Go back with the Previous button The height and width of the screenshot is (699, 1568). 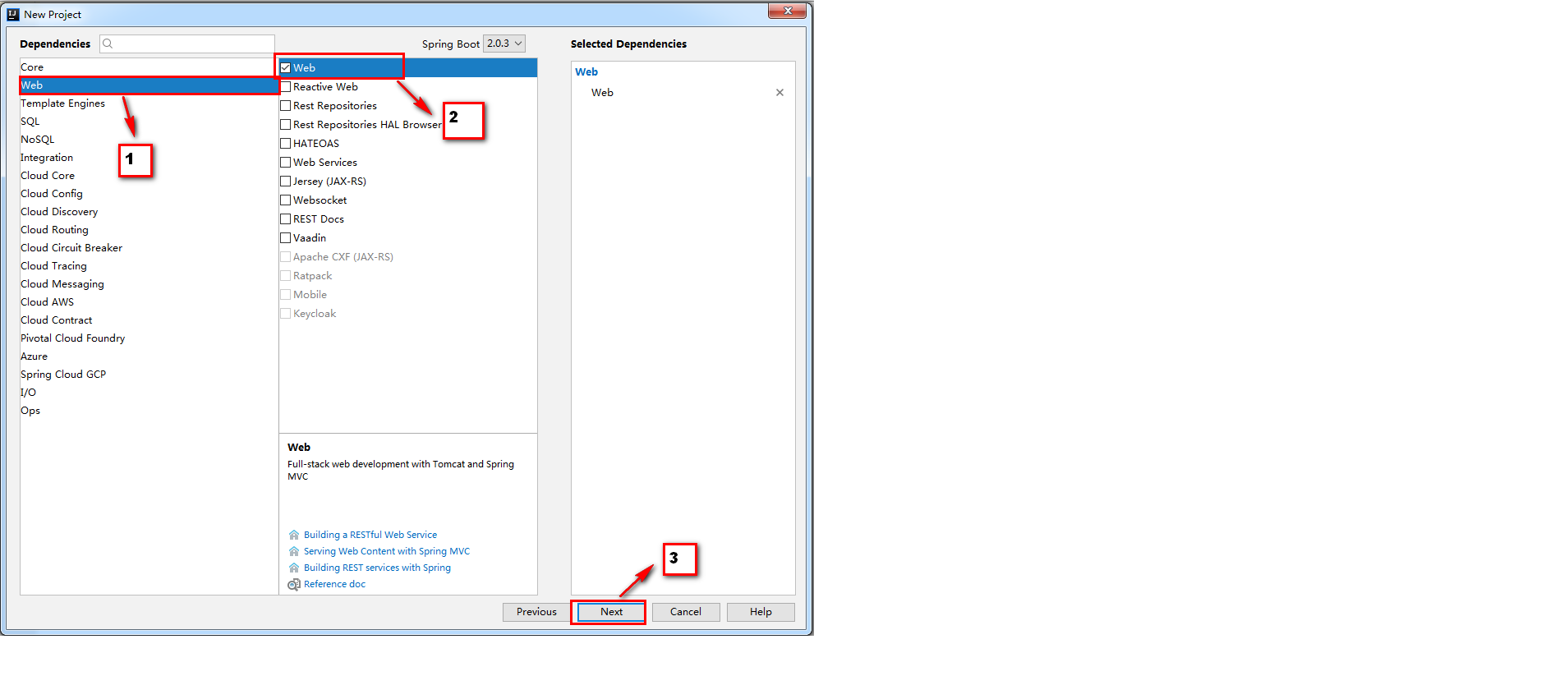click(x=536, y=612)
